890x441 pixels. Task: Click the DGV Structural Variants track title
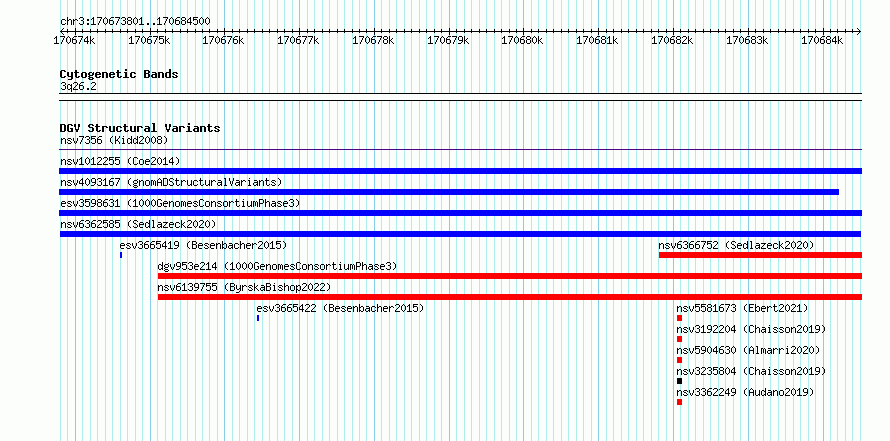tap(140, 128)
